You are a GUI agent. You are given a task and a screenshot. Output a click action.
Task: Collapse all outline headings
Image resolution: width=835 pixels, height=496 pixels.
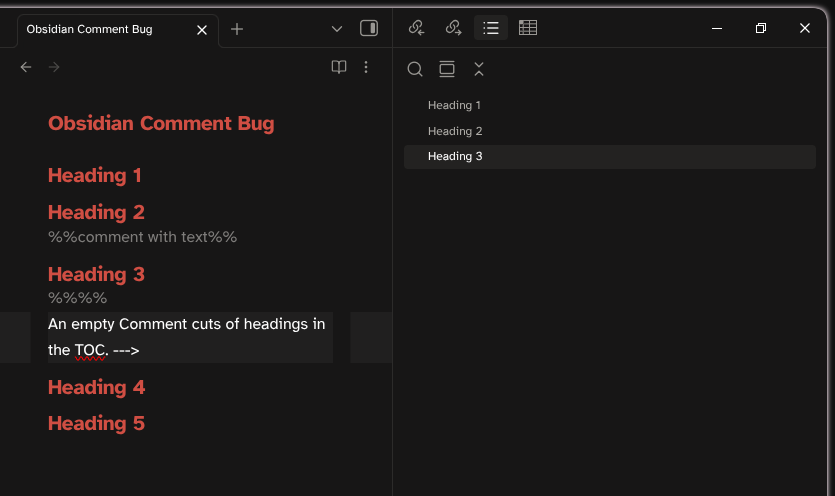click(479, 69)
